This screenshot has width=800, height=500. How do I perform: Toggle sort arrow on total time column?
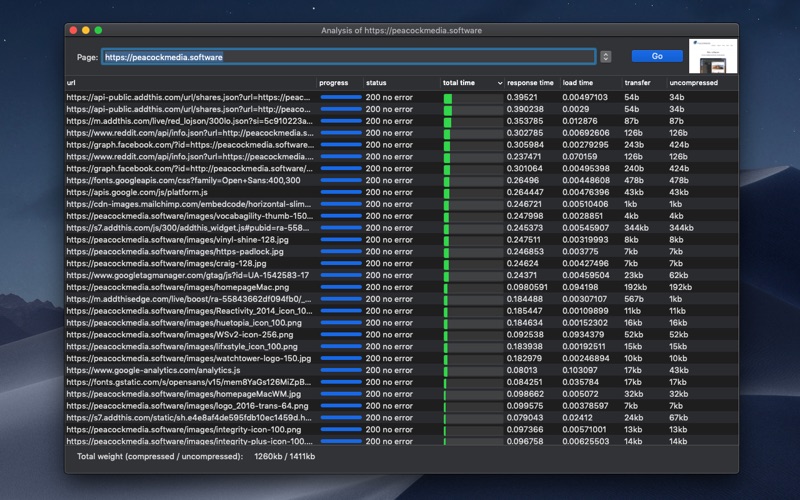coord(499,83)
